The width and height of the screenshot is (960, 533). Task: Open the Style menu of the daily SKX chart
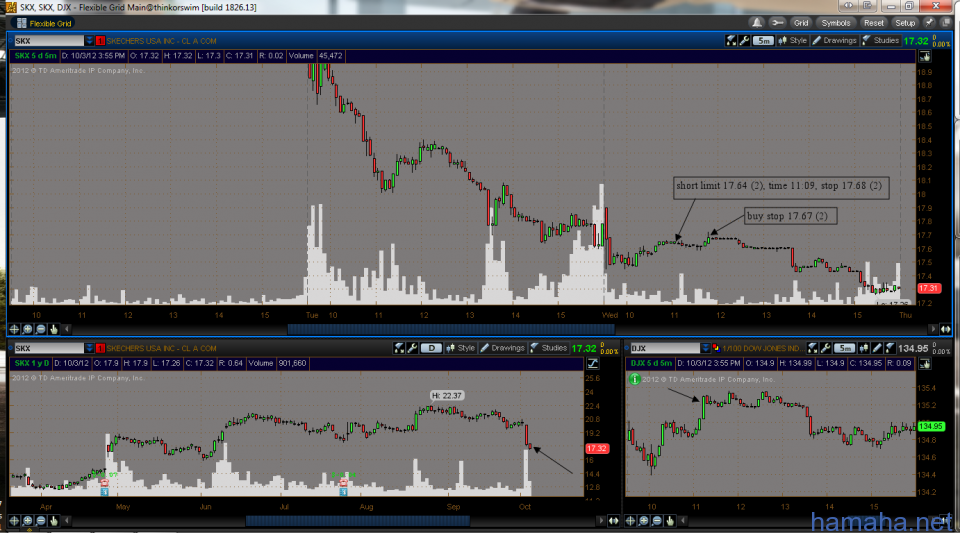click(x=460, y=348)
